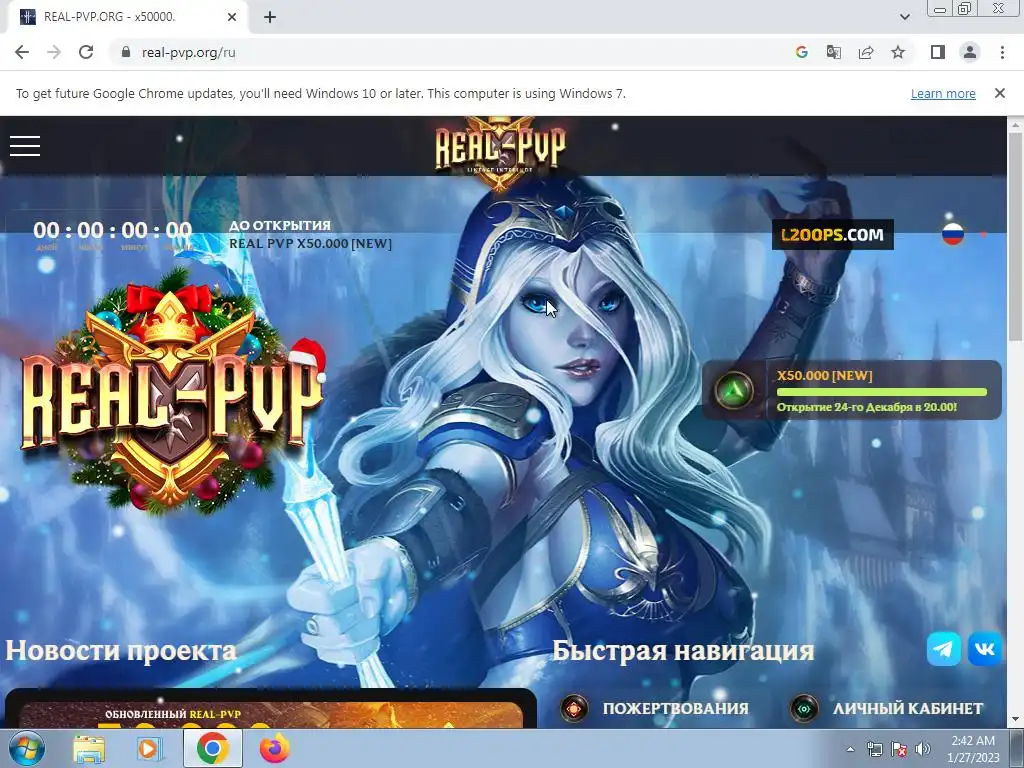1024x768 pixels.
Task: Open Windows Explorer from the taskbar
Action: 89,748
